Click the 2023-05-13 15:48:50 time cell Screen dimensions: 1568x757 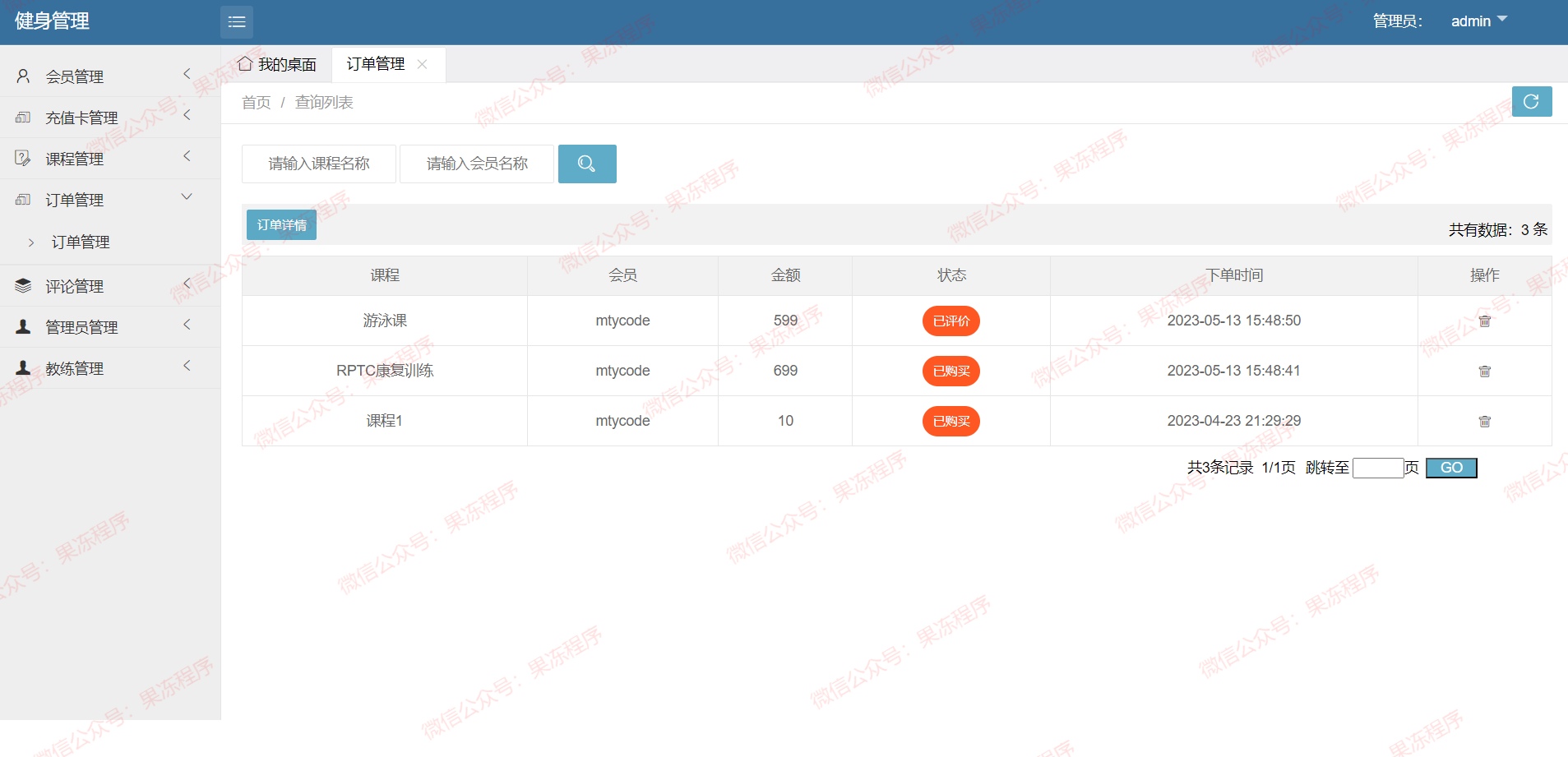pyautogui.click(x=1234, y=321)
